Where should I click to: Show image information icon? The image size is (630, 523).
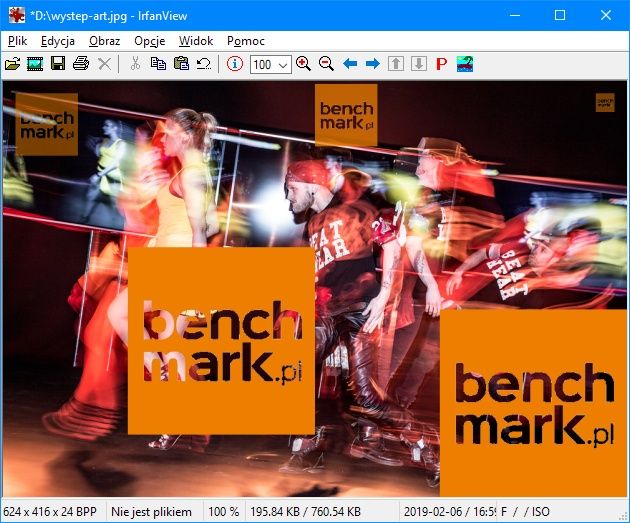pyautogui.click(x=235, y=64)
